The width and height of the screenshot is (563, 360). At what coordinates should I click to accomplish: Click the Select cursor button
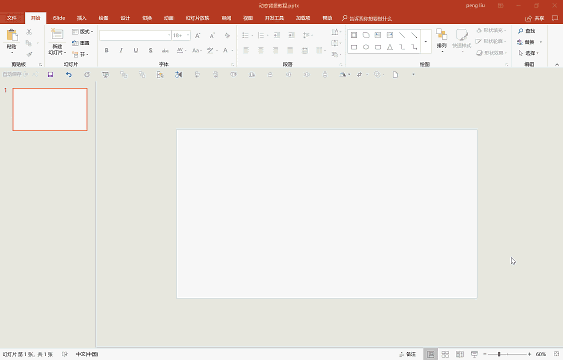pos(529,53)
